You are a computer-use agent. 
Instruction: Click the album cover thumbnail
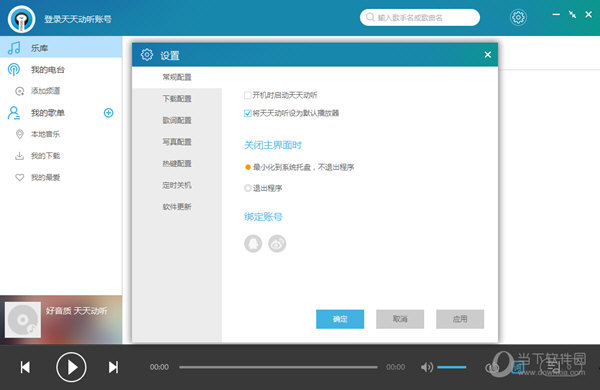(x=23, y=320)
